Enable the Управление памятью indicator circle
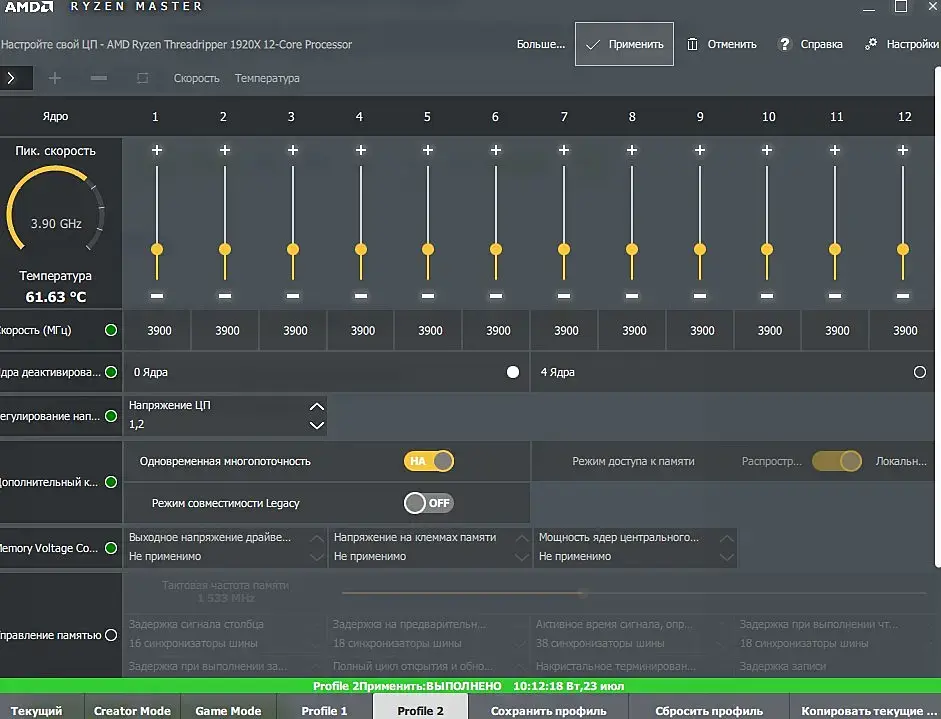This screenshot has width=941, height=719. click(x=111, y=635)
